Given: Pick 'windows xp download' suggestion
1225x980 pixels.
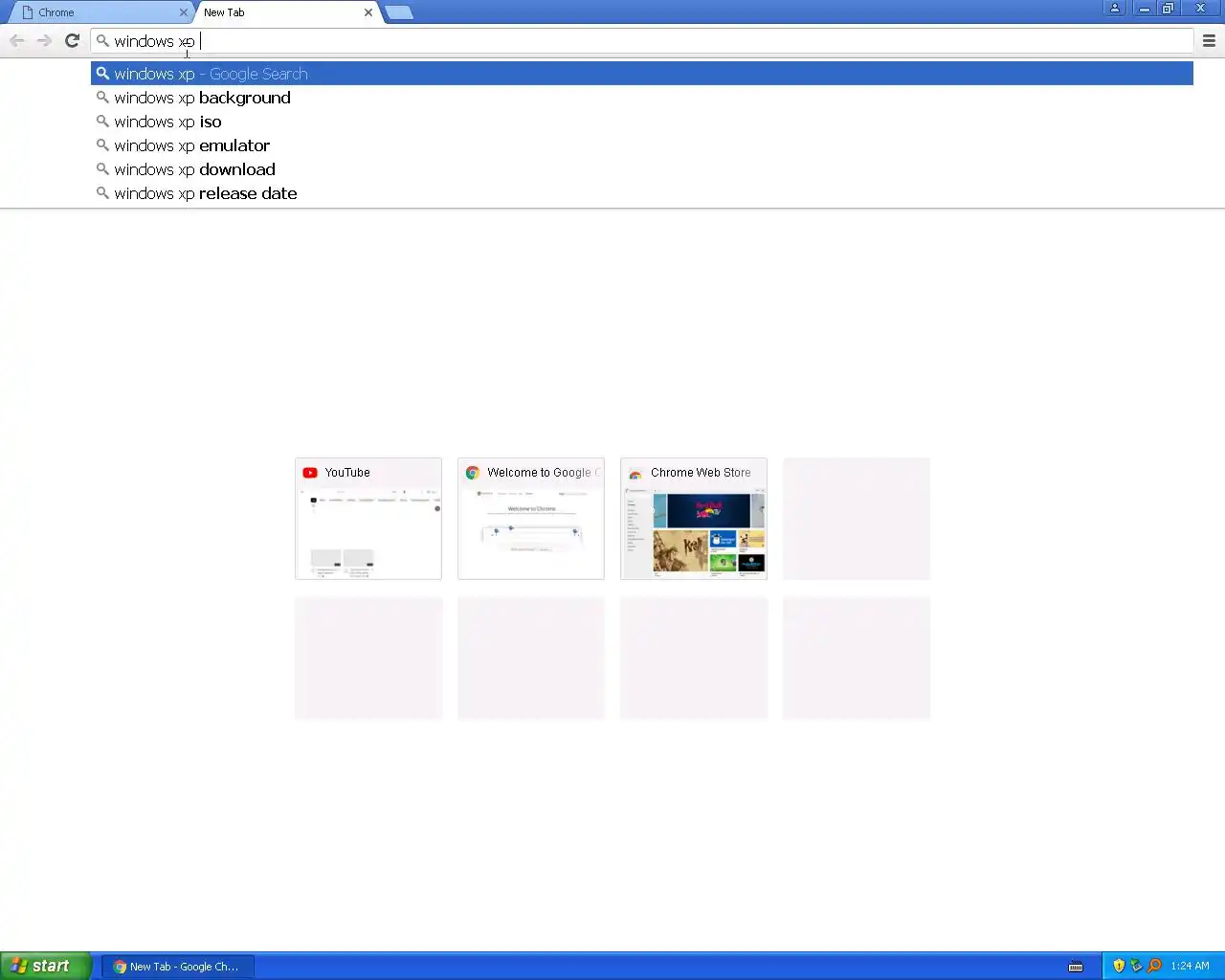Looking at the screenshot, I should click(642, 169).
